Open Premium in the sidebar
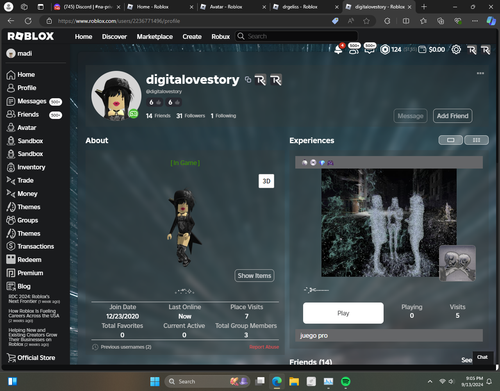The width and height of the screenshot is (500, 391). click(x=25, y=273)
